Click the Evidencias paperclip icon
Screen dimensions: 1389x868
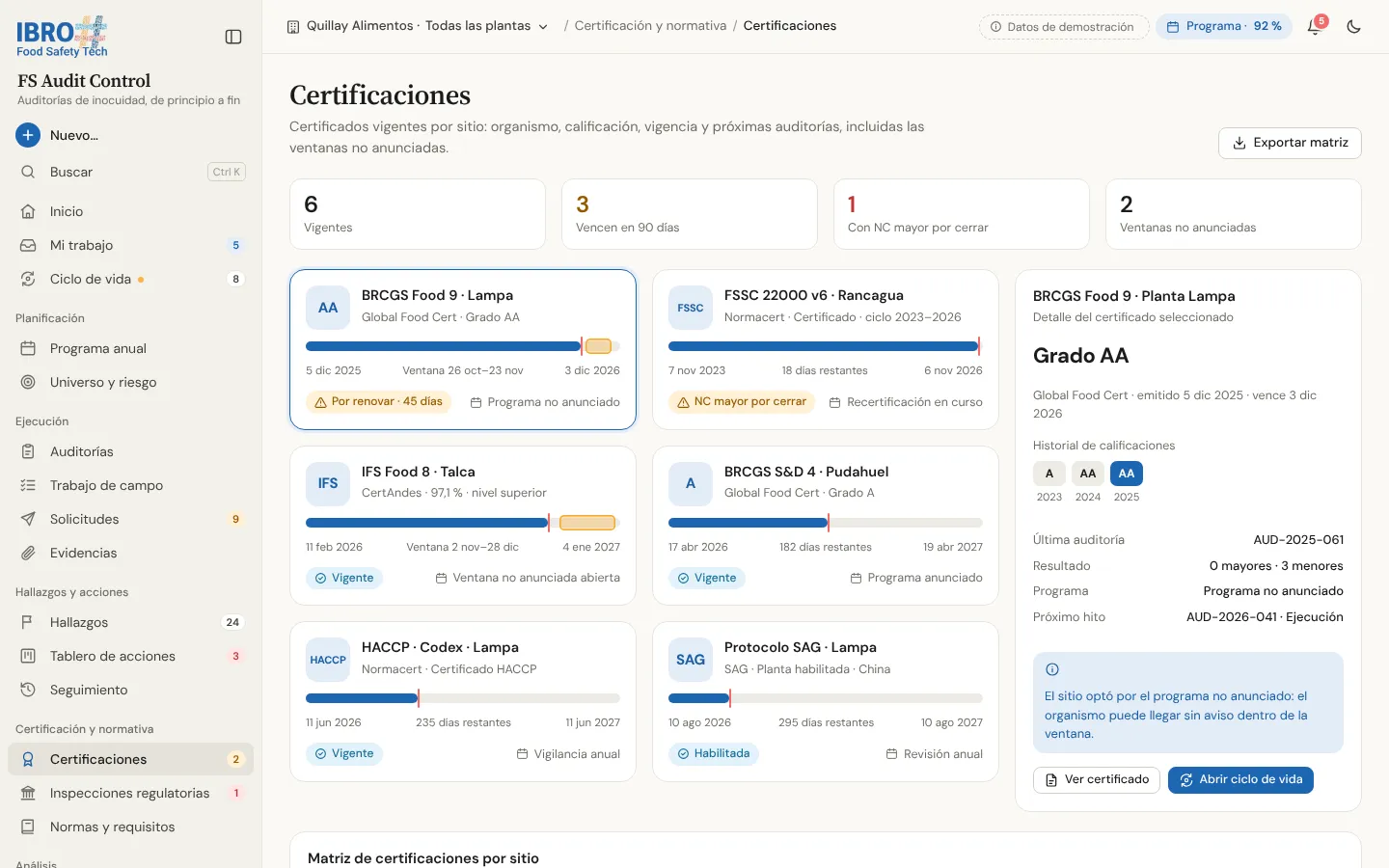(28, 553)
